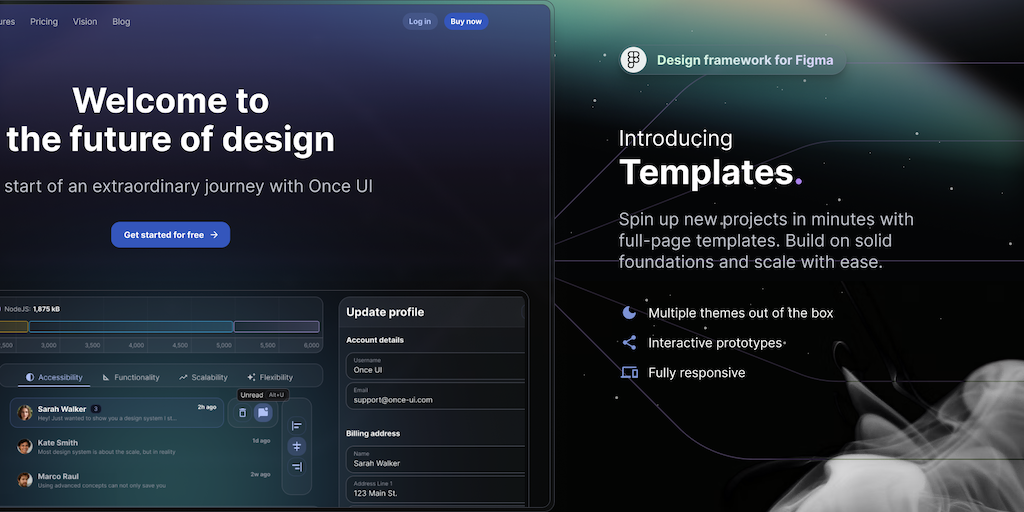Click the mark unread message icon
Viewport: 1024px width, 512px height.
tap(263, 413)
